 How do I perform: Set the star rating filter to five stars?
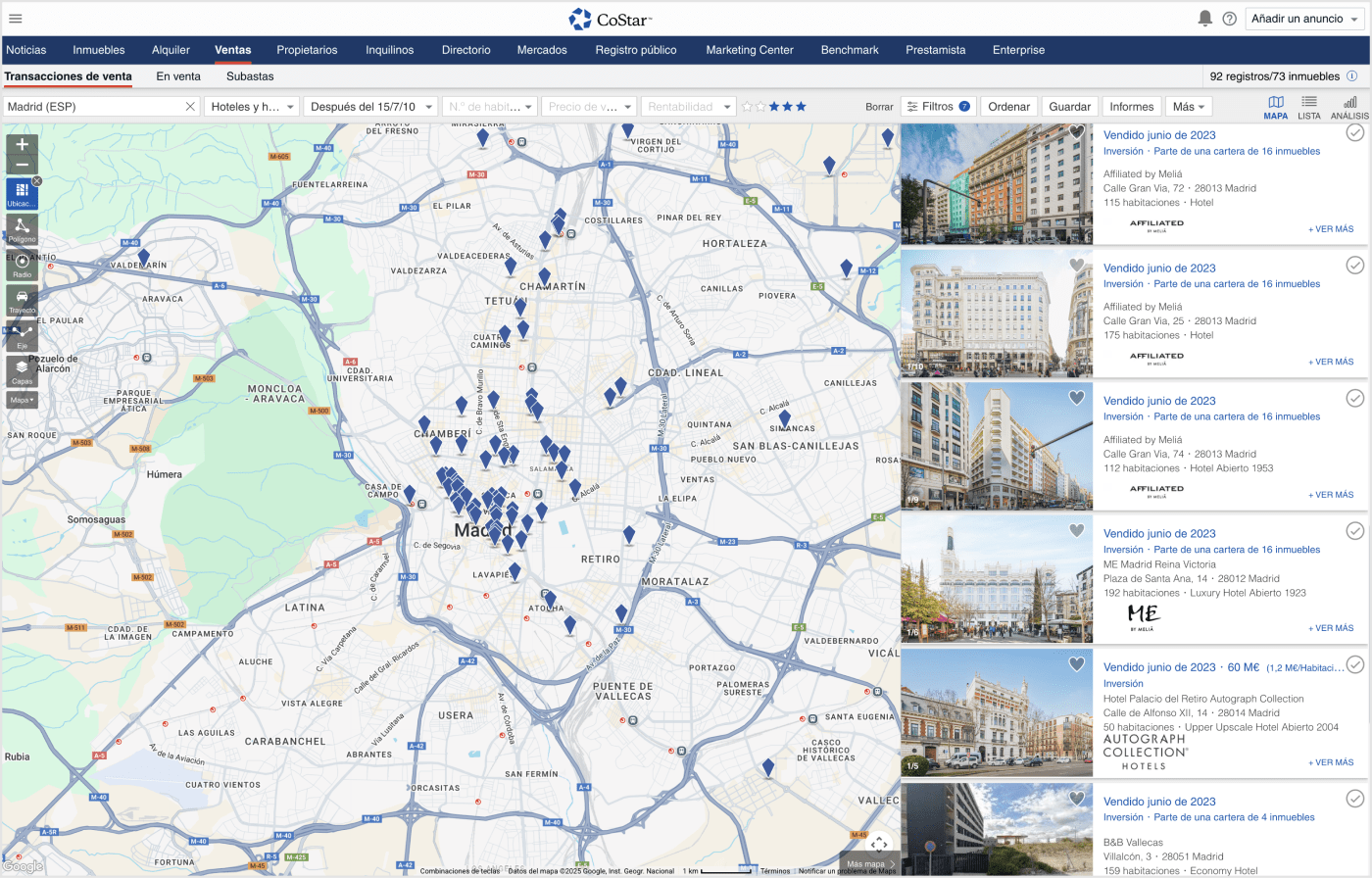pyautogui.click(x=801, y=107)
